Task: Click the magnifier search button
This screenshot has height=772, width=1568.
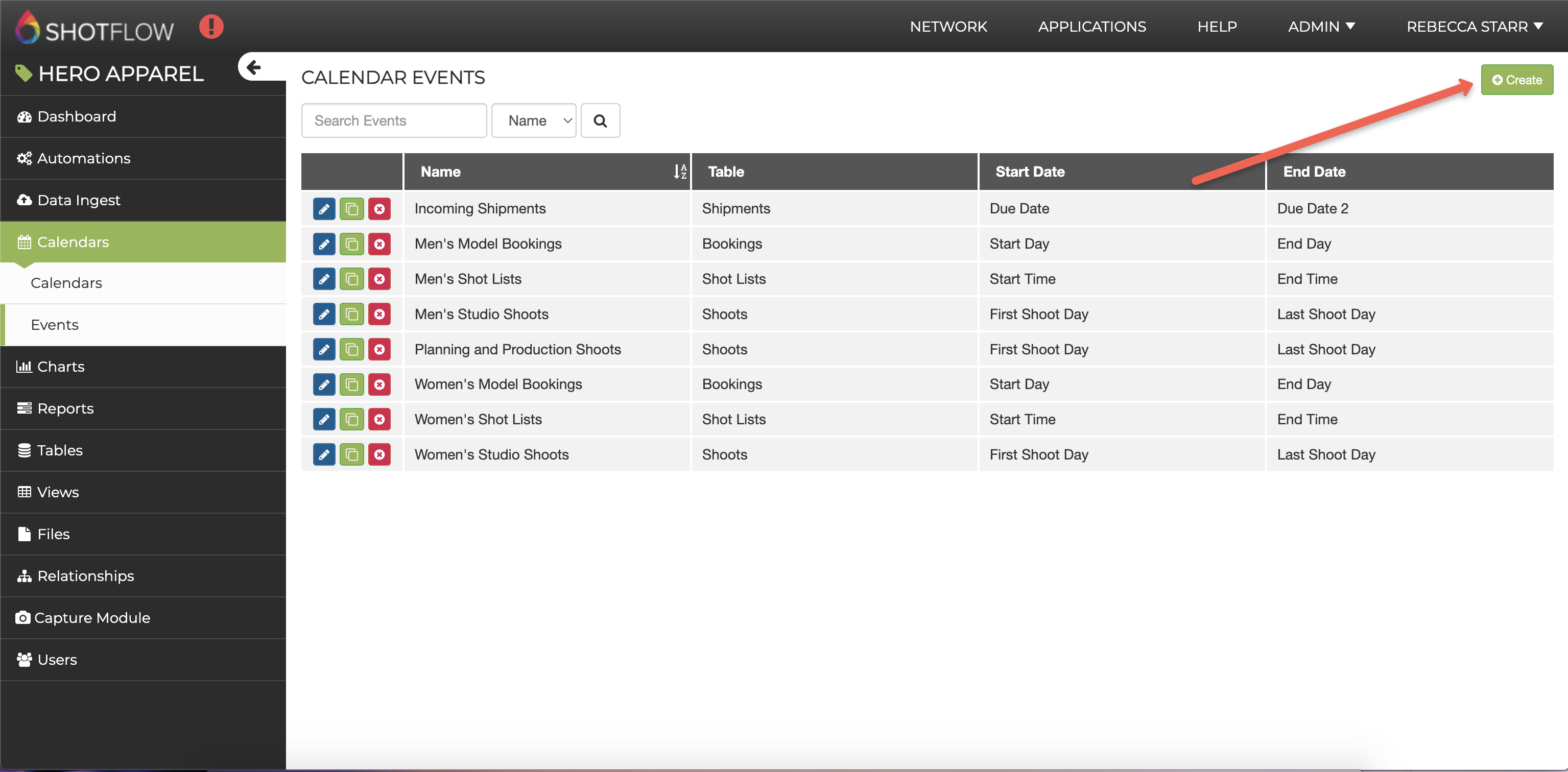Action: point(600,120)
